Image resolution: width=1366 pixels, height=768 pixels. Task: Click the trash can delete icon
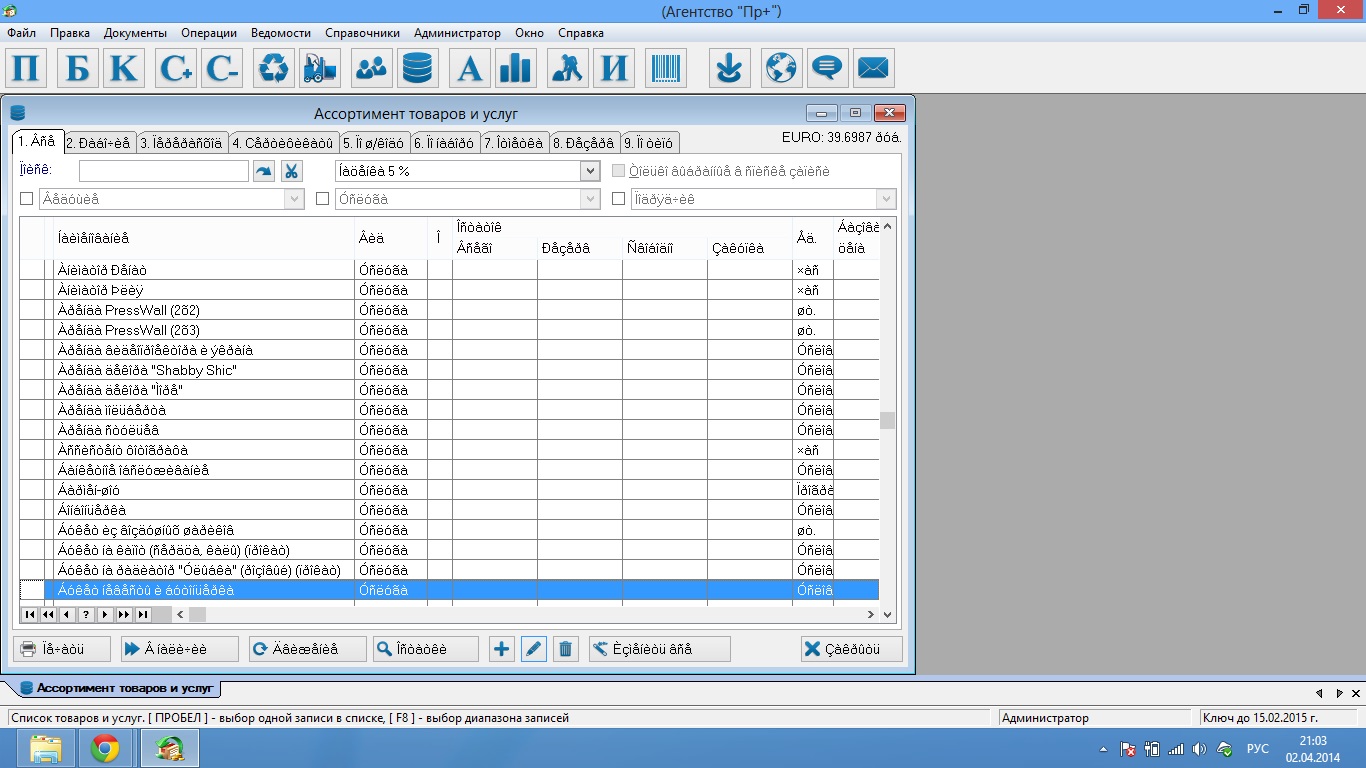pyautogui.click(x=565, y=649)
